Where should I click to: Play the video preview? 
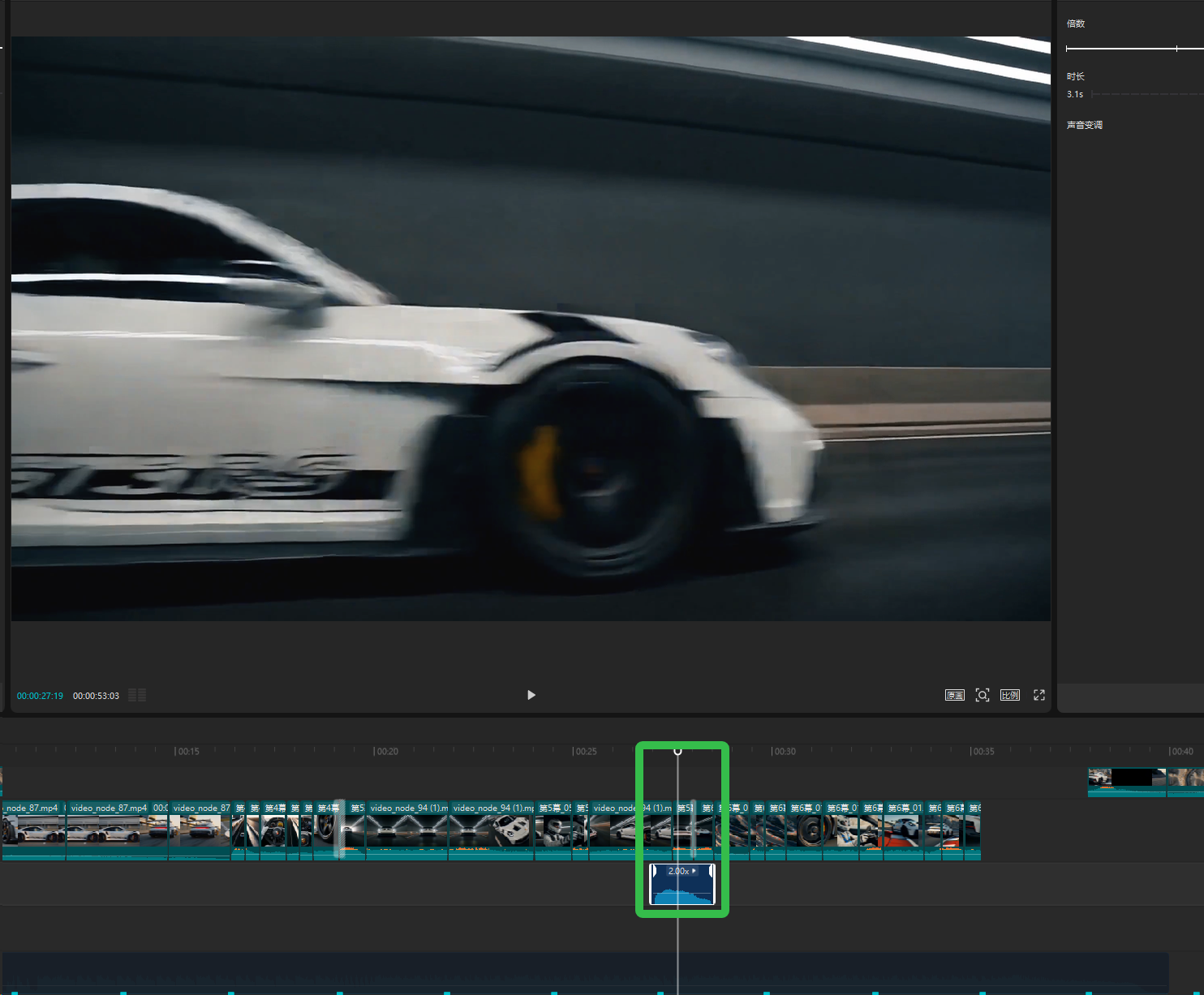pos(531,695)
